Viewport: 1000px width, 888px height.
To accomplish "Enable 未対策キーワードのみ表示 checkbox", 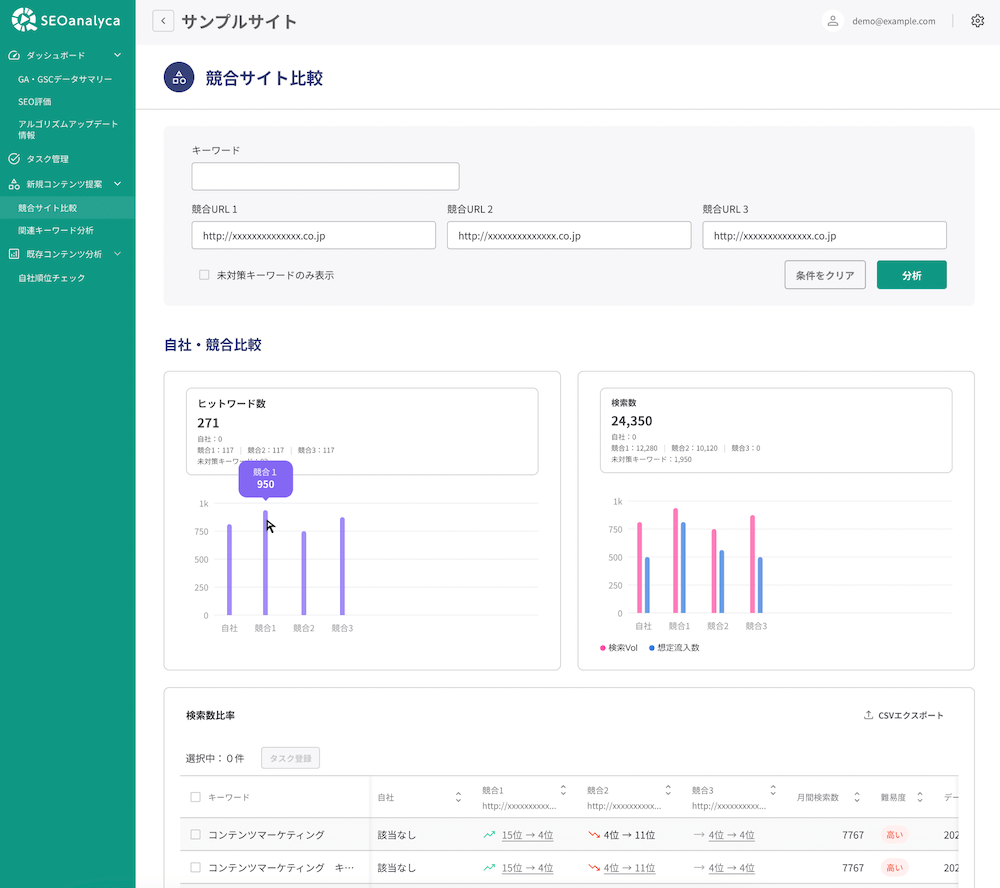I will [x=204, y=275].
